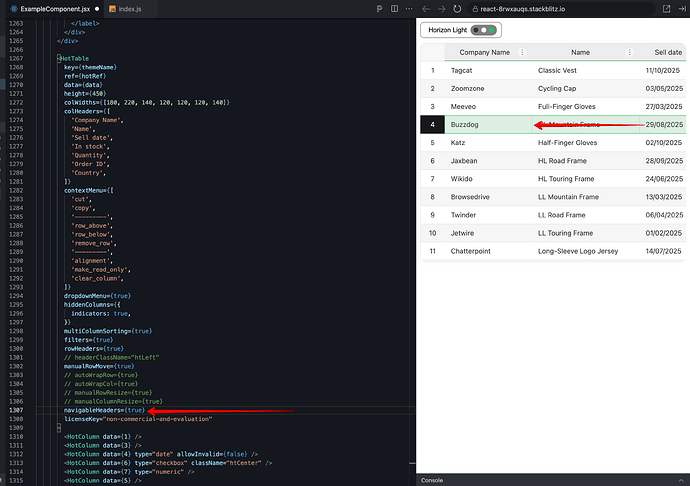This screenshot has width=690, height=486.
Task: Click the 'make_read_only' code line
Action: pyautogui.click(x=101, y=269)
